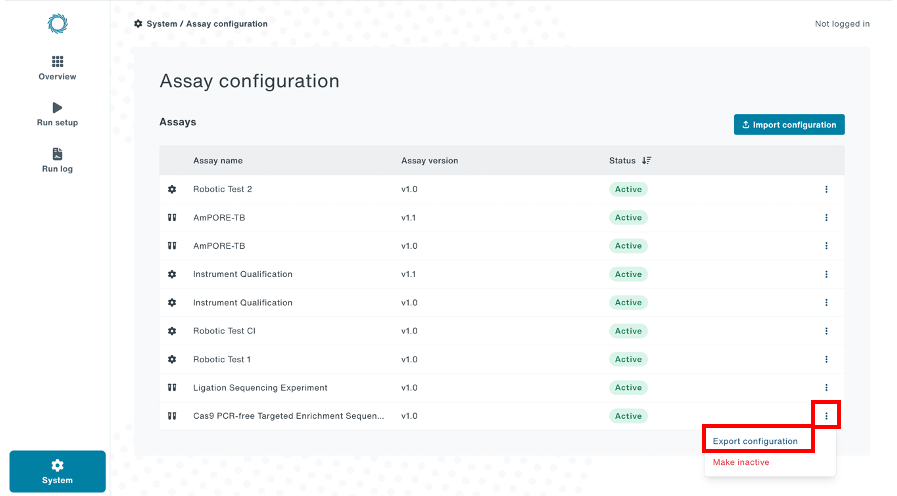Click the v1.0 version of Robotic Test CI
The height and width of the screenshot is (496, 897).
pos(409,331)
